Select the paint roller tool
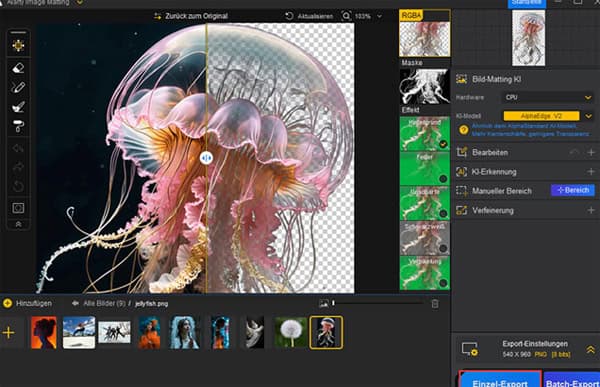This screenshot has width=600, height=387. coord(18,126)
